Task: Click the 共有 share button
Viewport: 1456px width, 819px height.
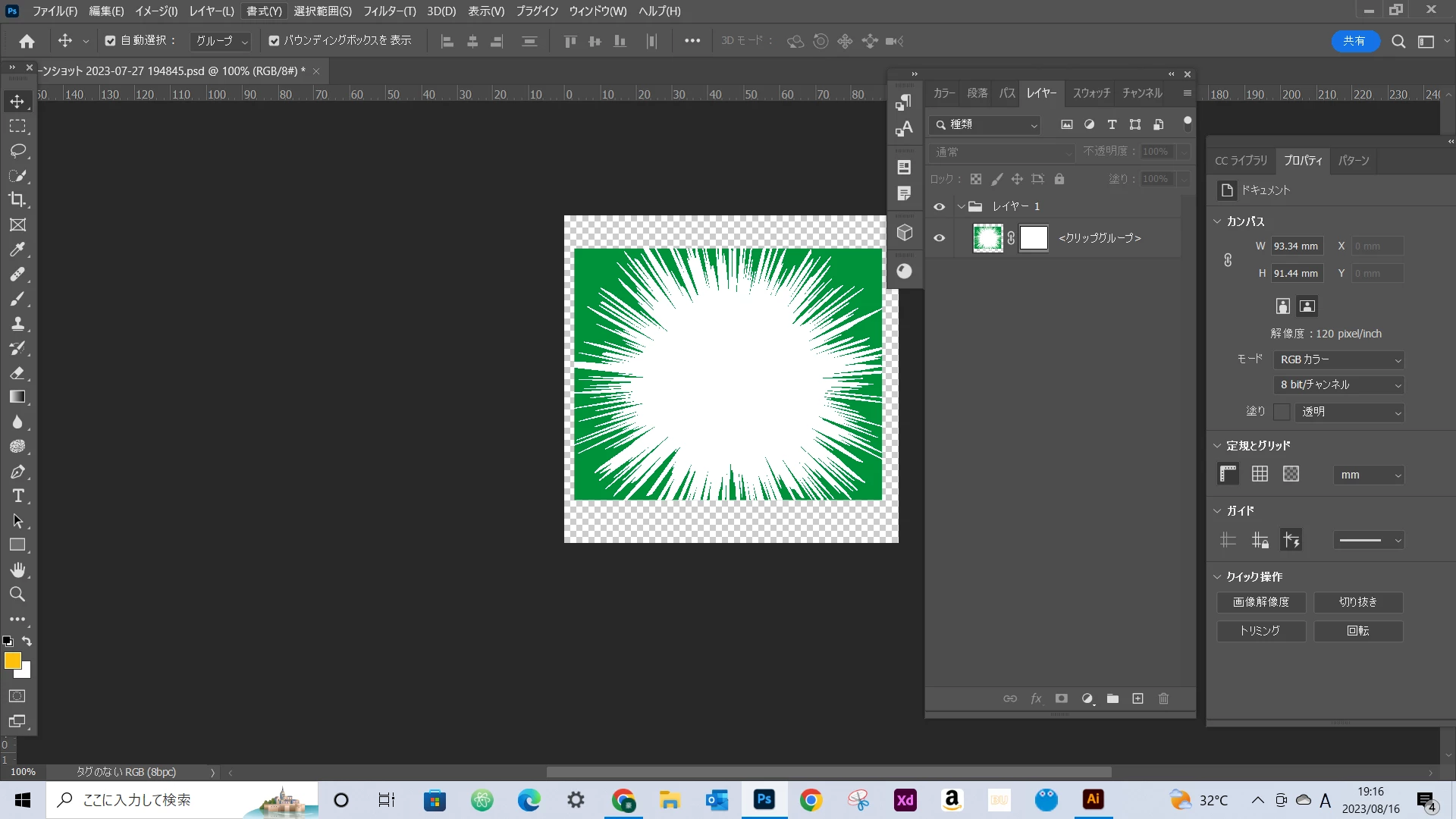Action: [x=1354, y=41]
